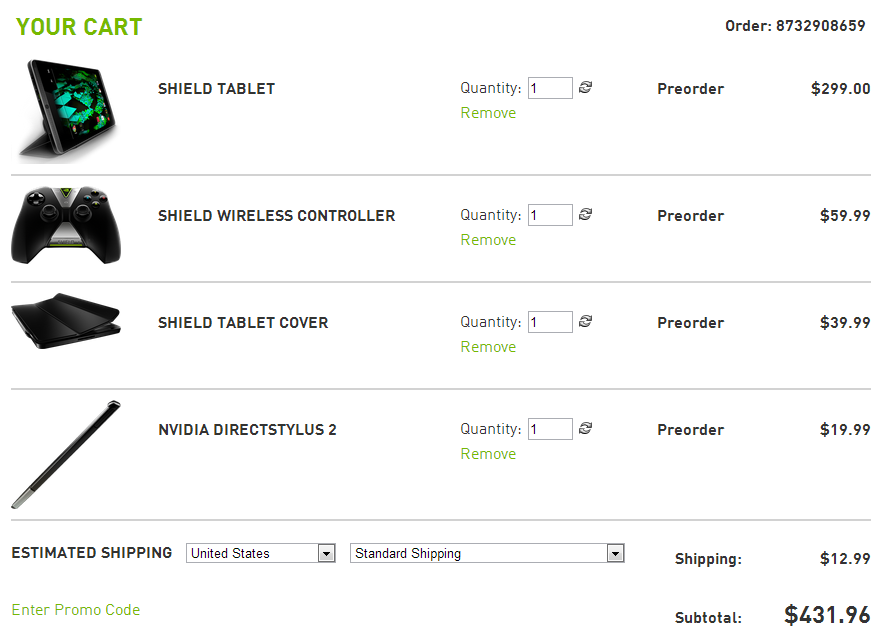Refresh quantity for SHIELD Wireless Controller

pos(585,214)
